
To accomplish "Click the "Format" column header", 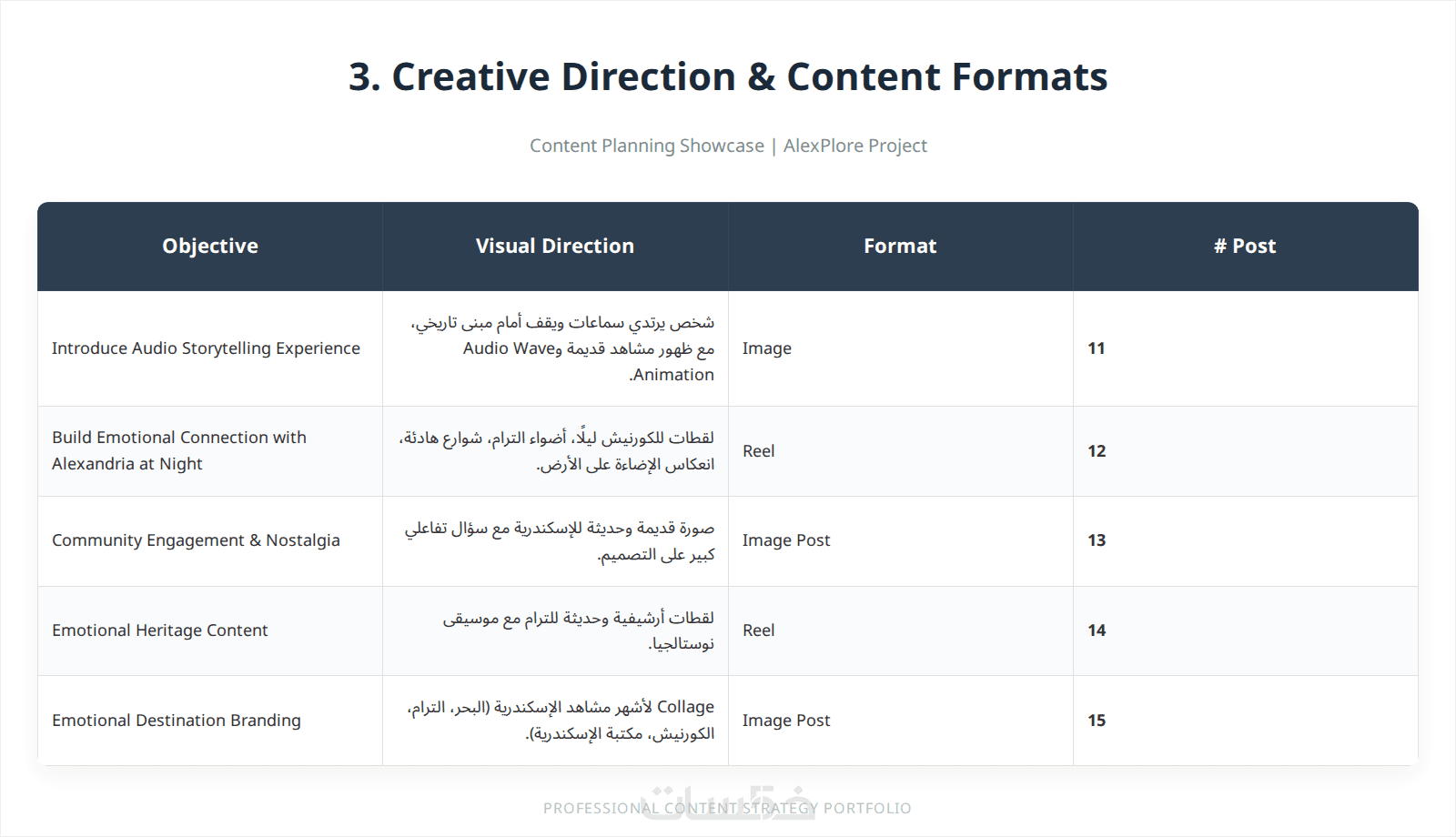I will pos(900,246).
